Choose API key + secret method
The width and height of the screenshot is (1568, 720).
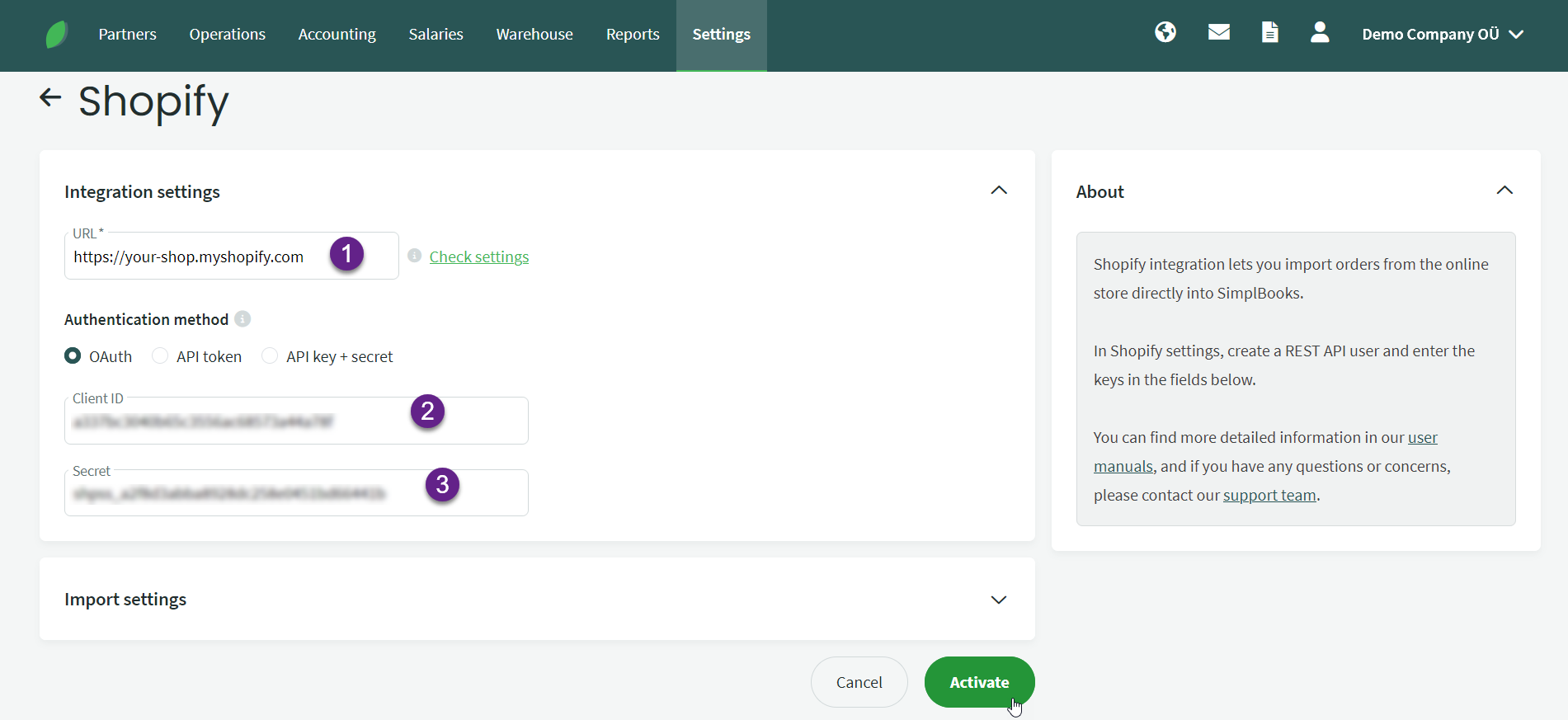pyautogui.click(x=270, y=355)
